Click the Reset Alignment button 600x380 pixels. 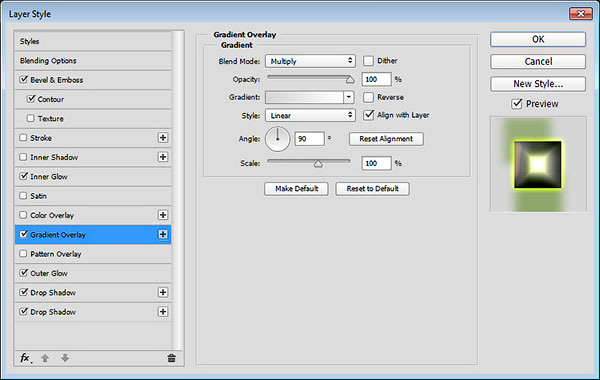[386, 139]
